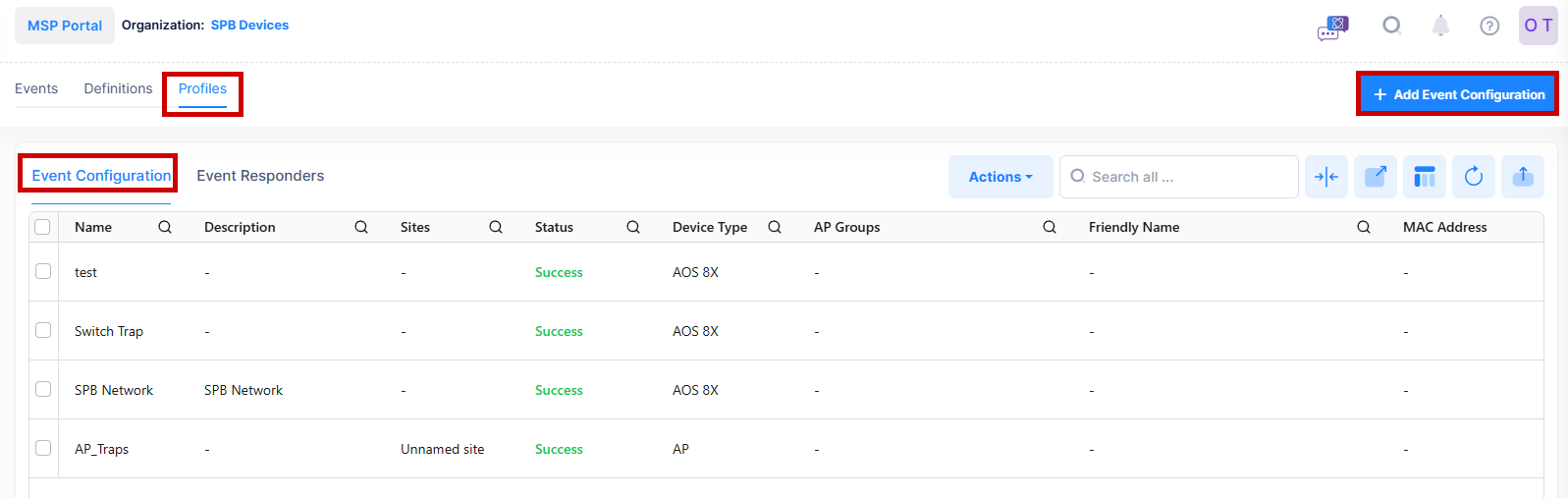The height and width of the screenshot is (498, 1568).
Task: Open the OT user avatar menu
Action: [x=1538, y=26]
